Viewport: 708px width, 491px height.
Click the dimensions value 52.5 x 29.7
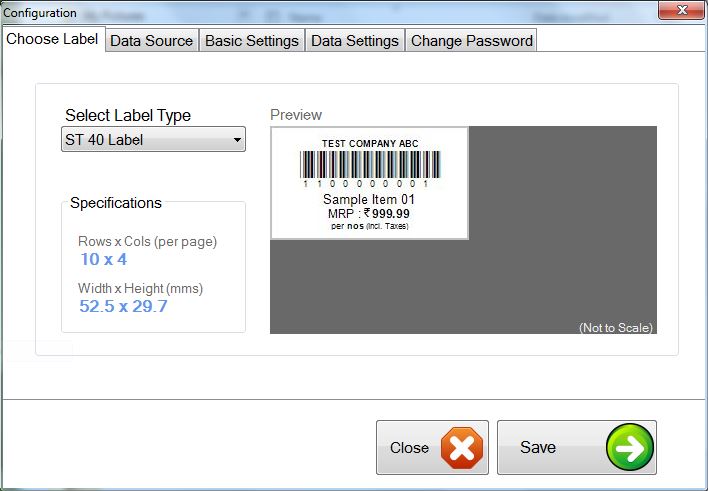pyautogui.click(x=123, y=306)
